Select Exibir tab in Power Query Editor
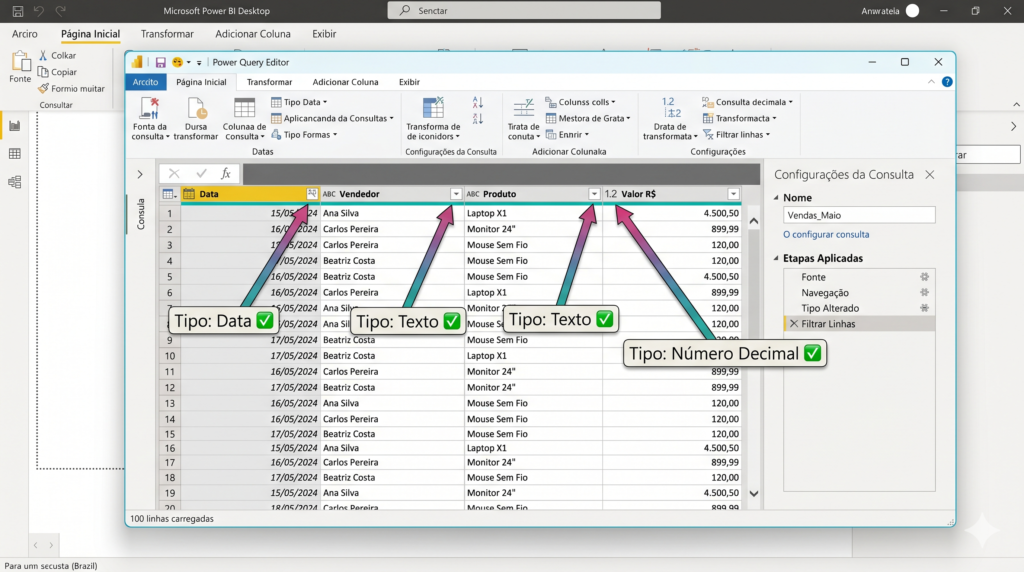The width and height of the screenshot is (1024, 572). click(409, 82)
